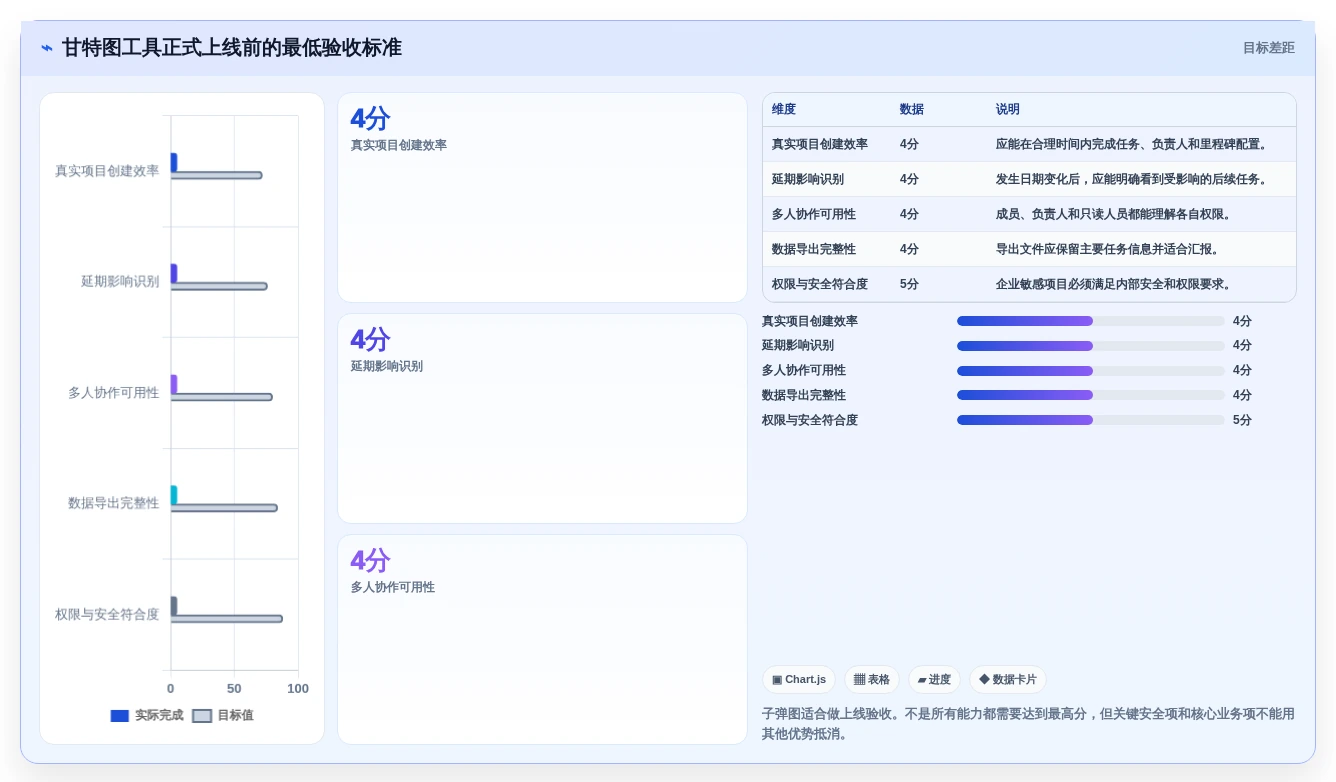Click table cell 权限与安全符合度
This screenshot has height=782, width=1336.
820,285
